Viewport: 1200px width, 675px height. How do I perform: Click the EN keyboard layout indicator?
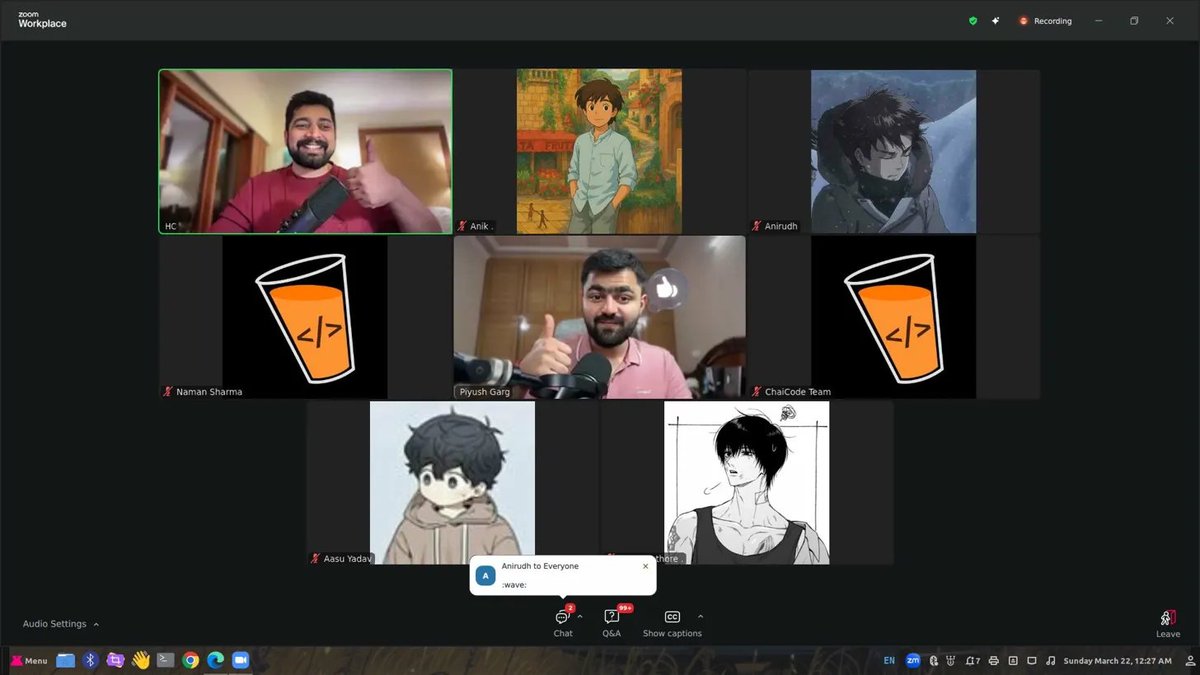pyautogui.click(x=889, y=661)
